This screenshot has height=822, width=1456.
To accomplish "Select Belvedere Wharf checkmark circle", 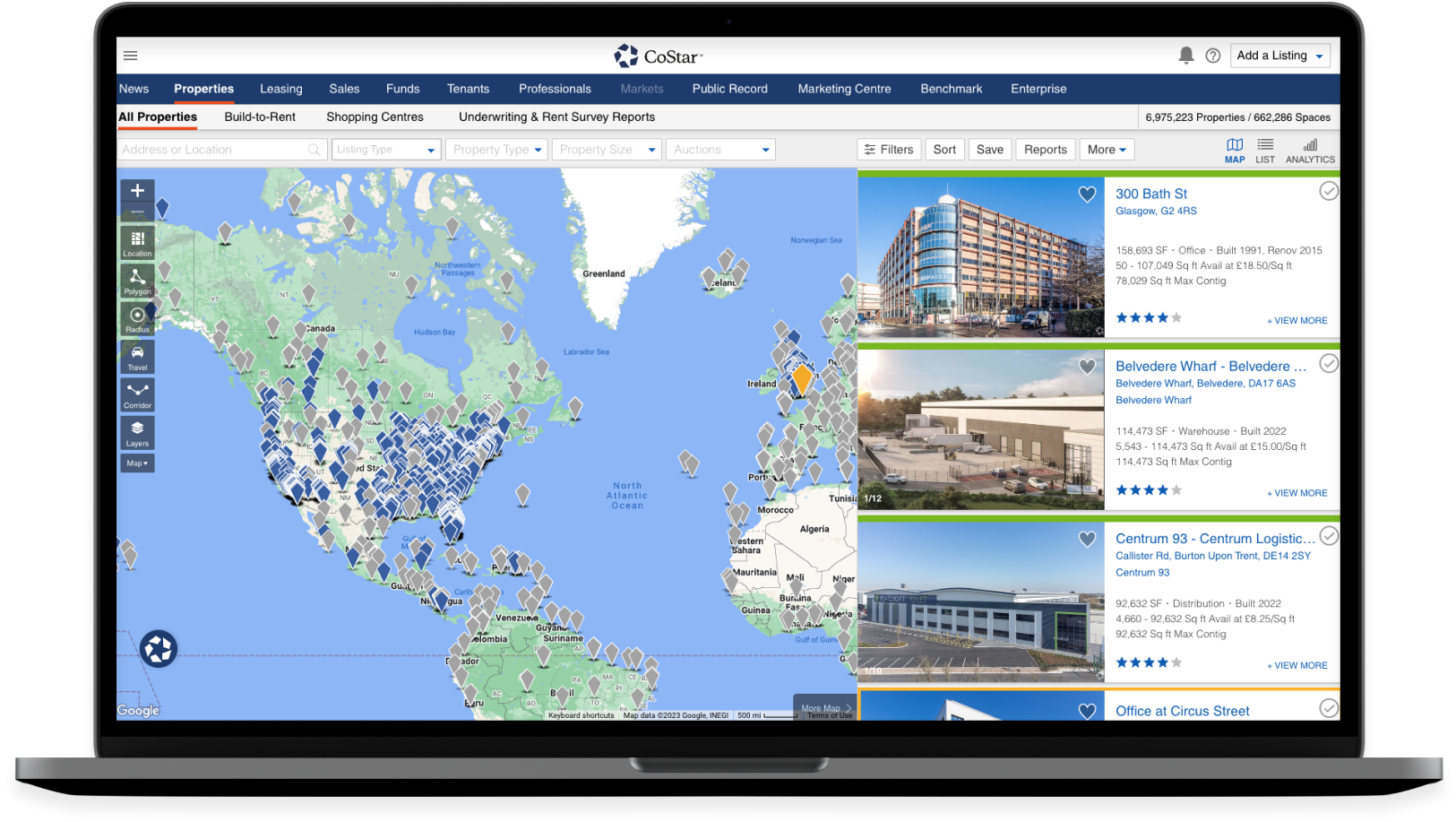I will click(1329, 363).
